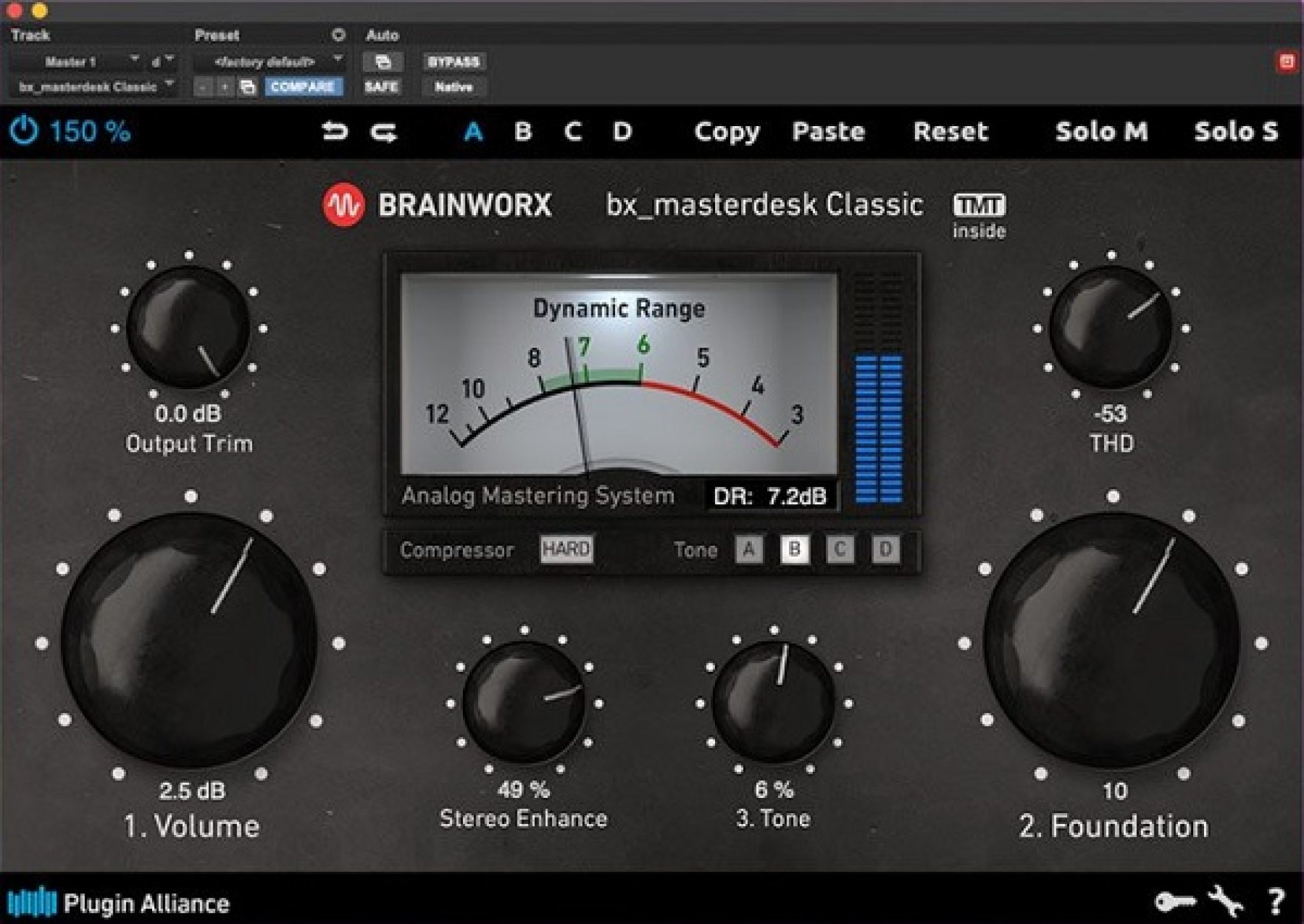Click the next preset plus button
1304x924 pixels.
(224, 87)
